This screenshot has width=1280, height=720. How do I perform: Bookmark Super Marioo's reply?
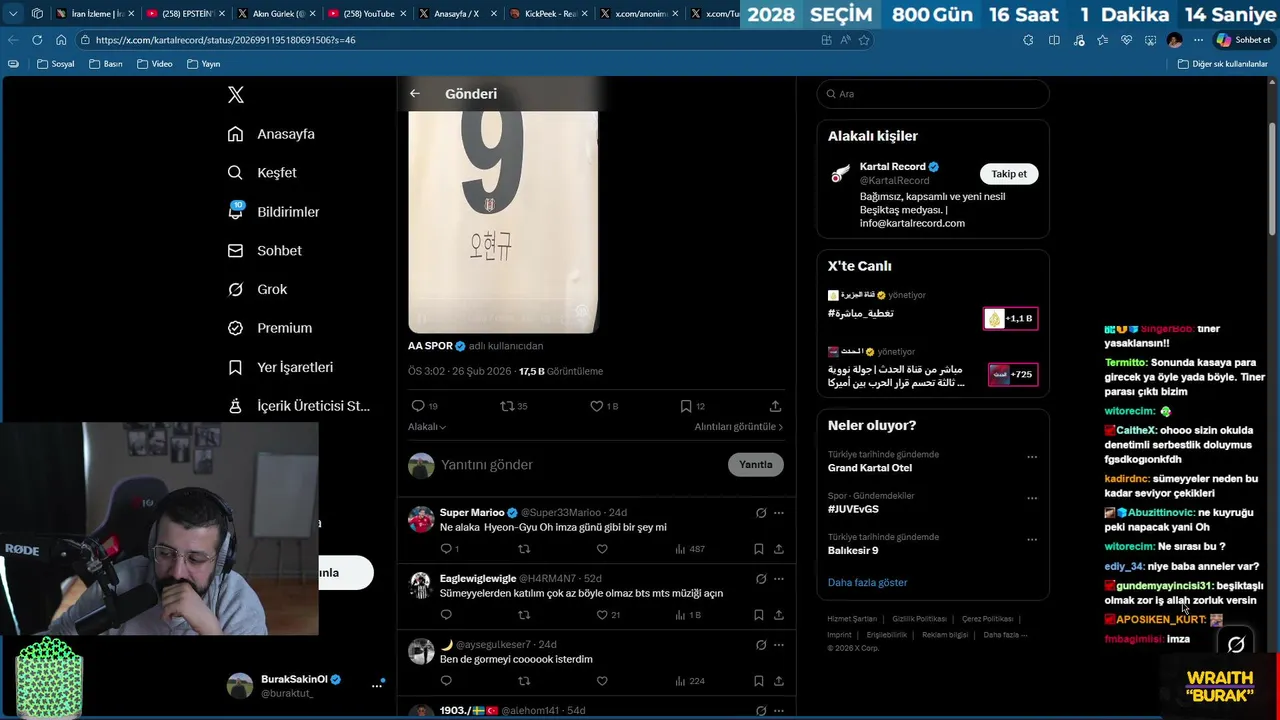click(x=759, y=549)
